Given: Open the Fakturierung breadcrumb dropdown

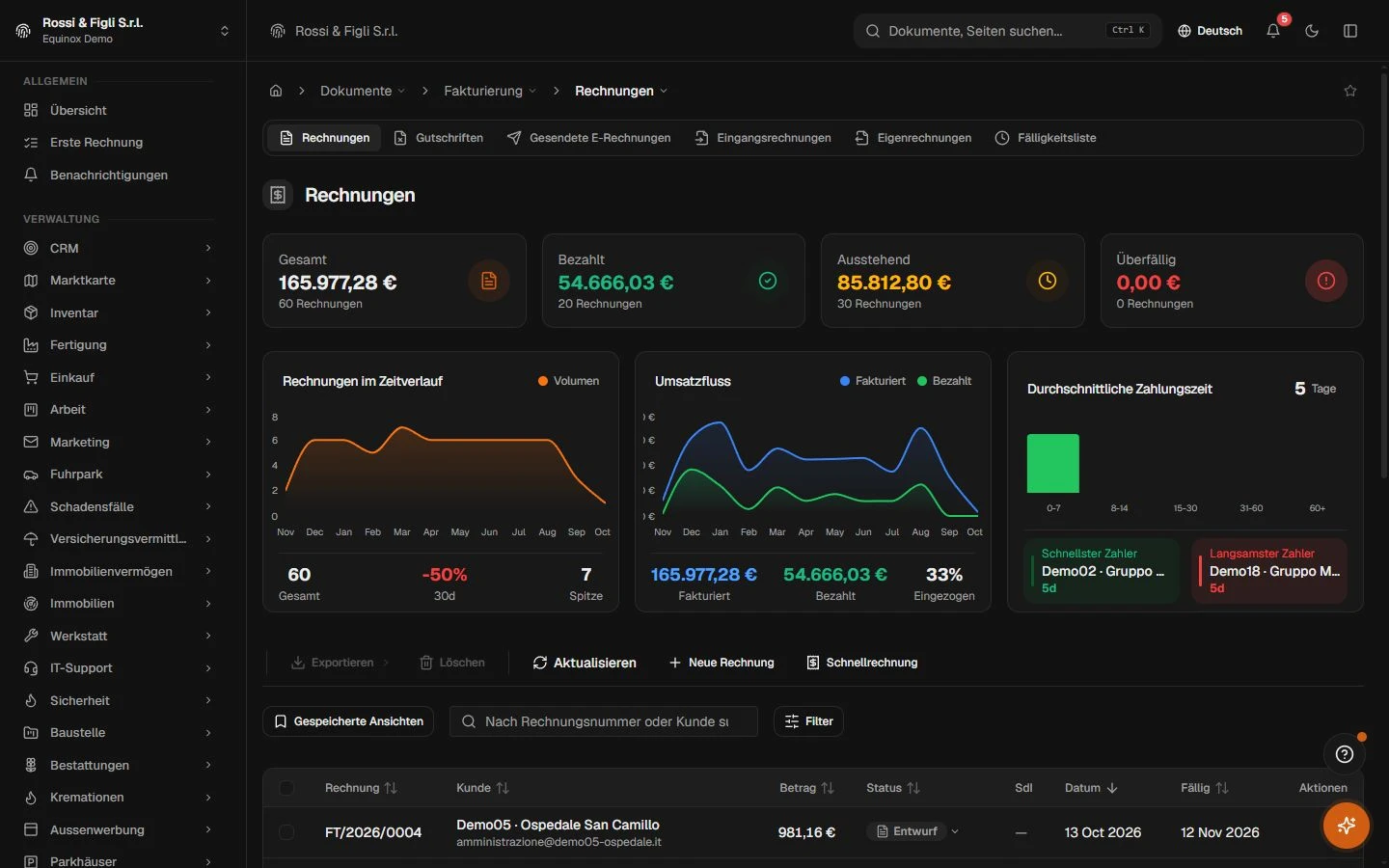Looking at the screenshot, I should click(490, 91).
